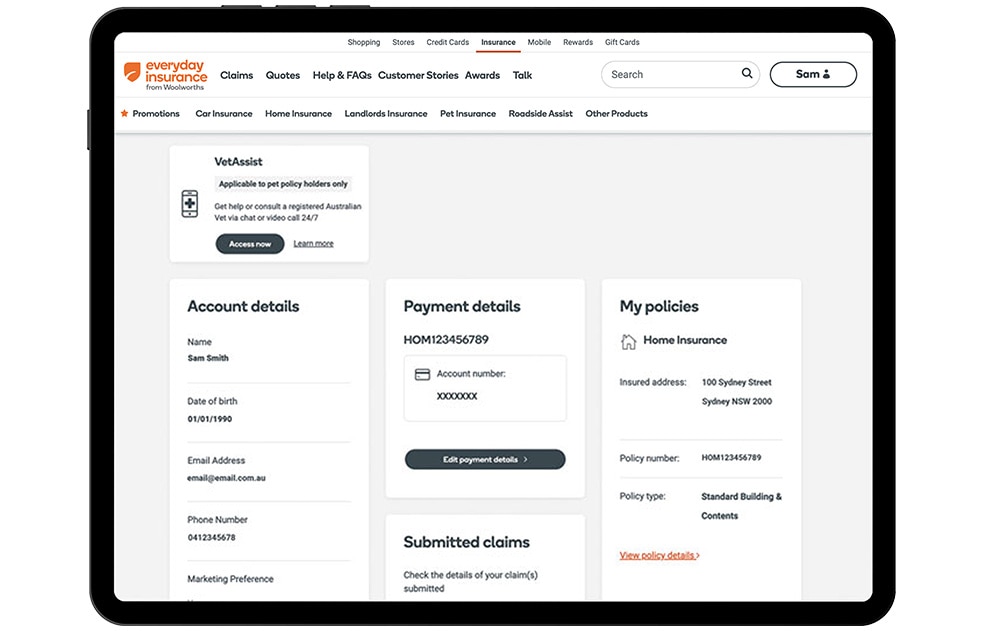Open the Quotes menu

click(283, 75)
